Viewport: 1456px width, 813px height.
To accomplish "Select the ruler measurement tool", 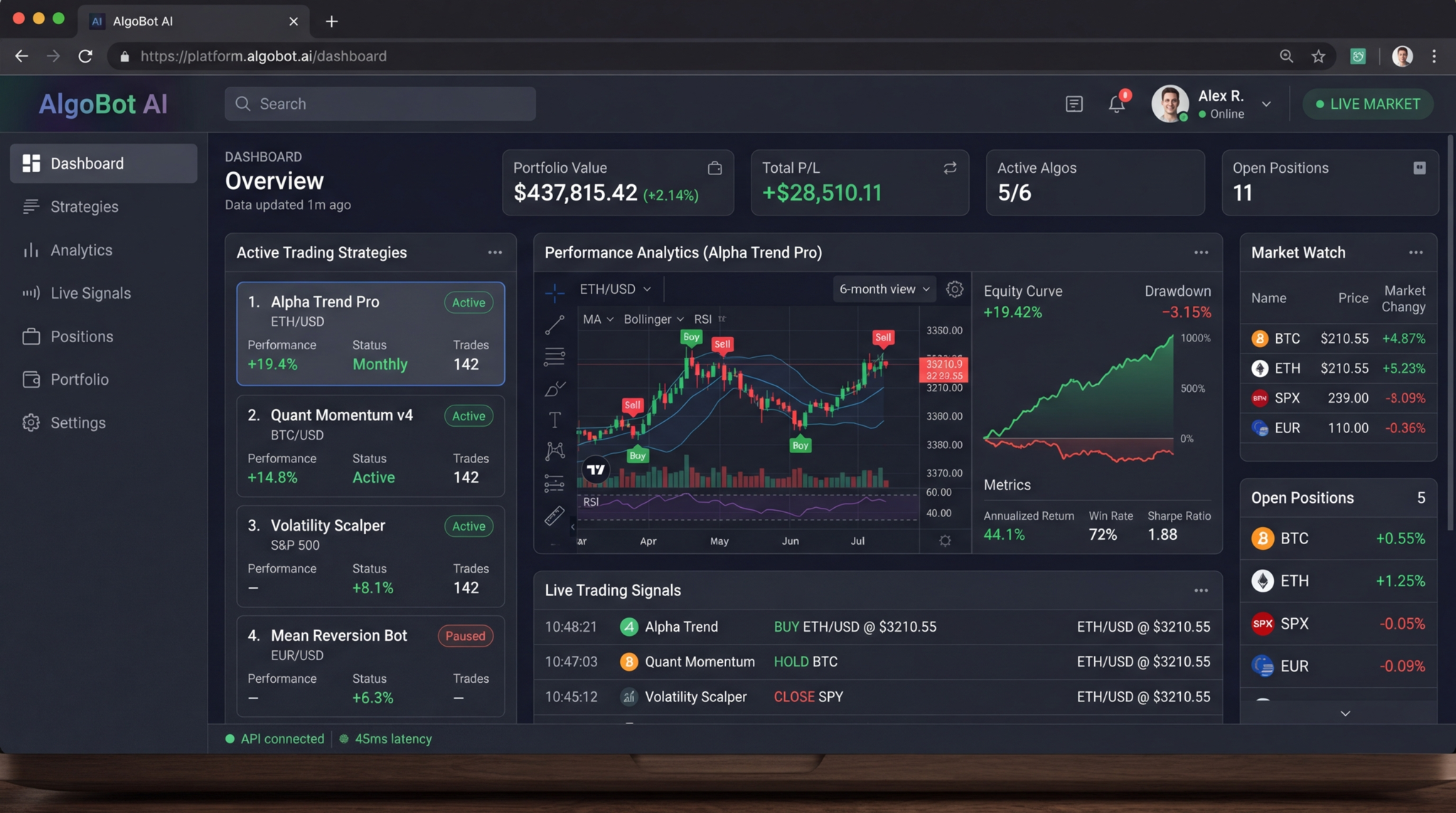I will click(x=555, y=514).
